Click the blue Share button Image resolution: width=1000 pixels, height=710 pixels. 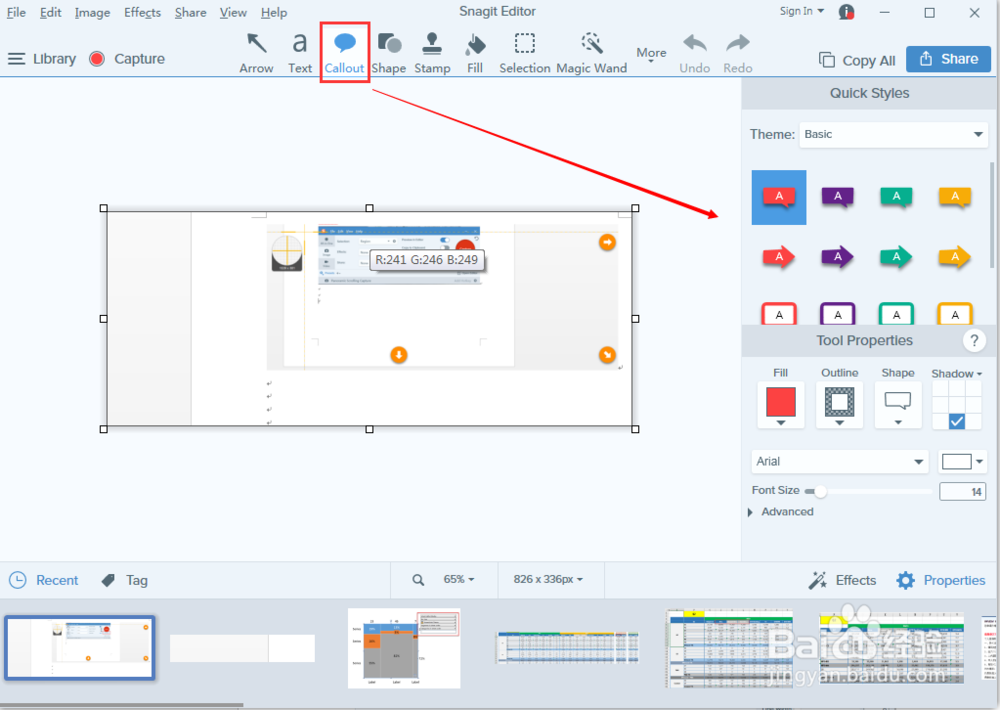point(948,59)
